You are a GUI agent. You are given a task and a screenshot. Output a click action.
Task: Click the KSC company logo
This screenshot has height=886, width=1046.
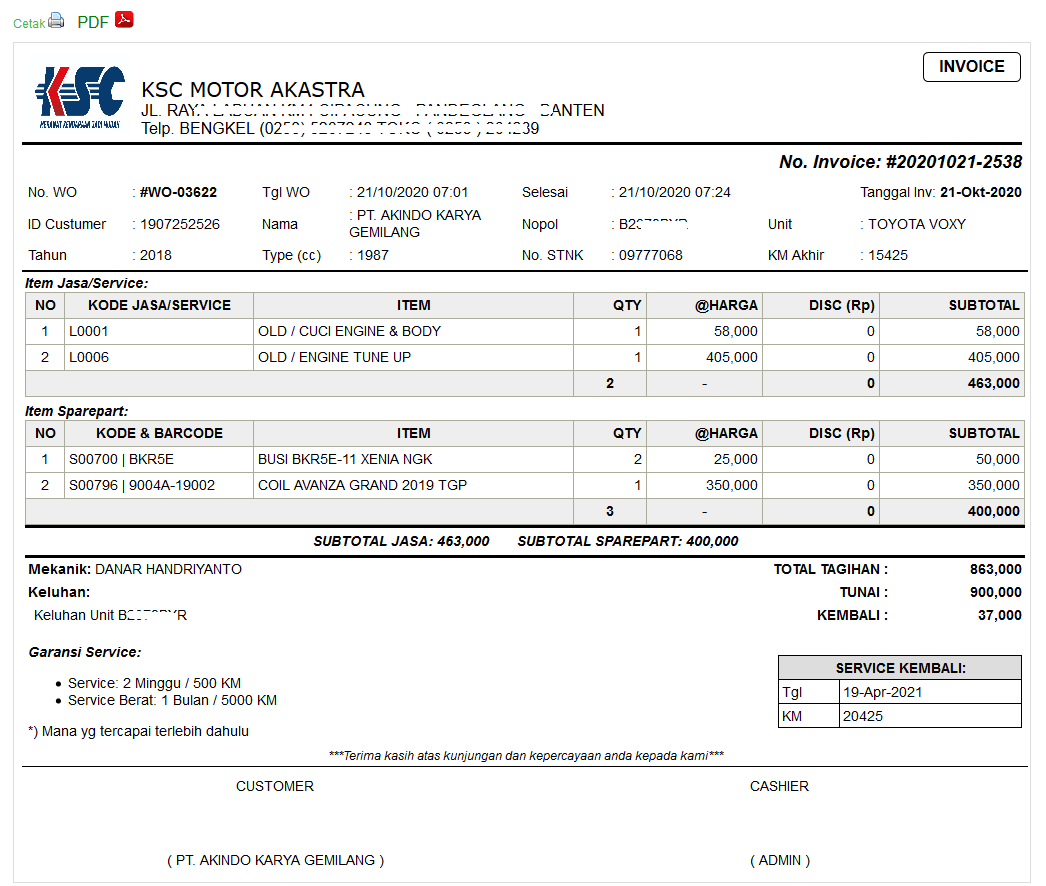[x=80, y=96]
